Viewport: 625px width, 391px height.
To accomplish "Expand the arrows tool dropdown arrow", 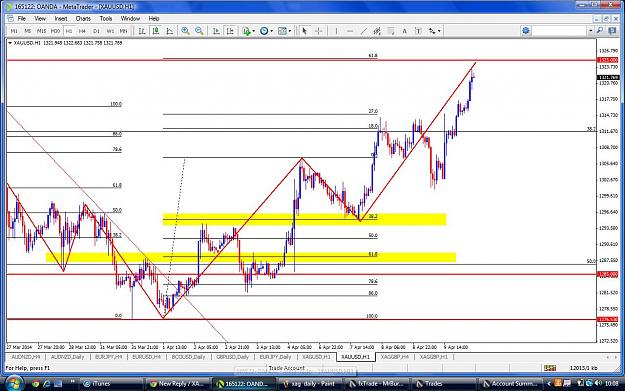I will pos(439,31).
